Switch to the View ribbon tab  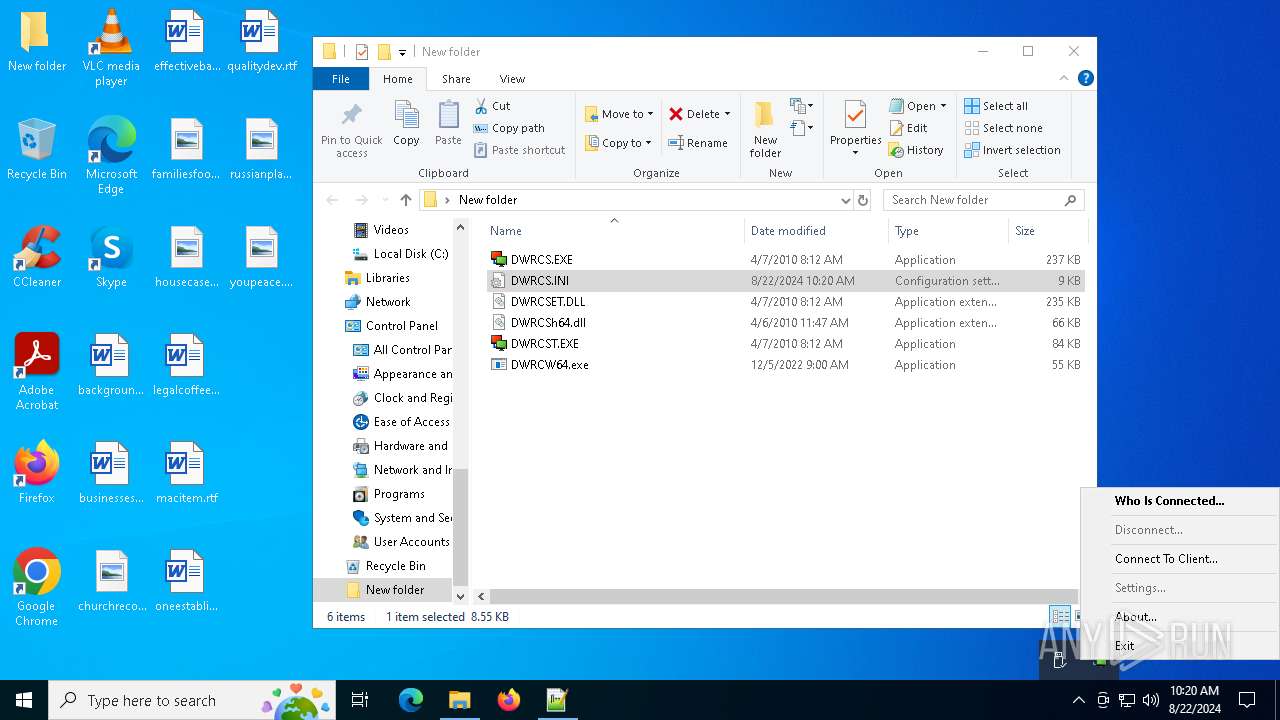coord(512,79)
